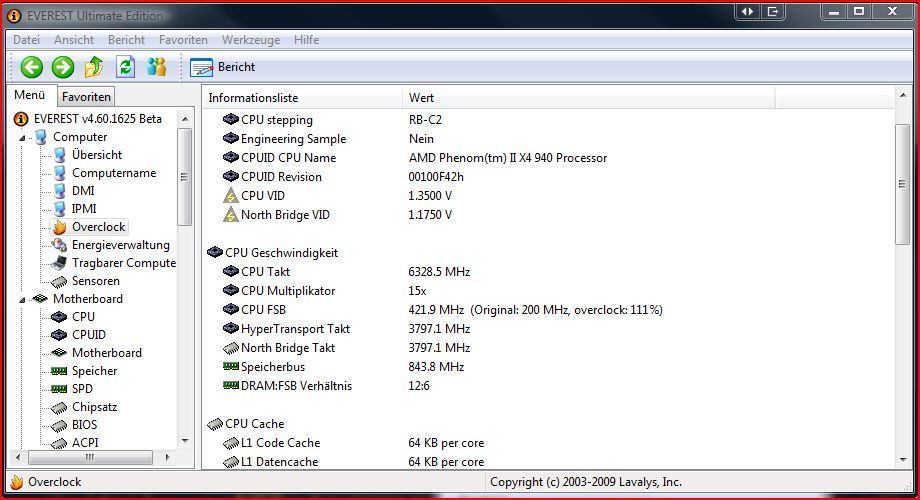Click the Sensoren icon in the tree
The image size is (920, 500).
point(59,281)
